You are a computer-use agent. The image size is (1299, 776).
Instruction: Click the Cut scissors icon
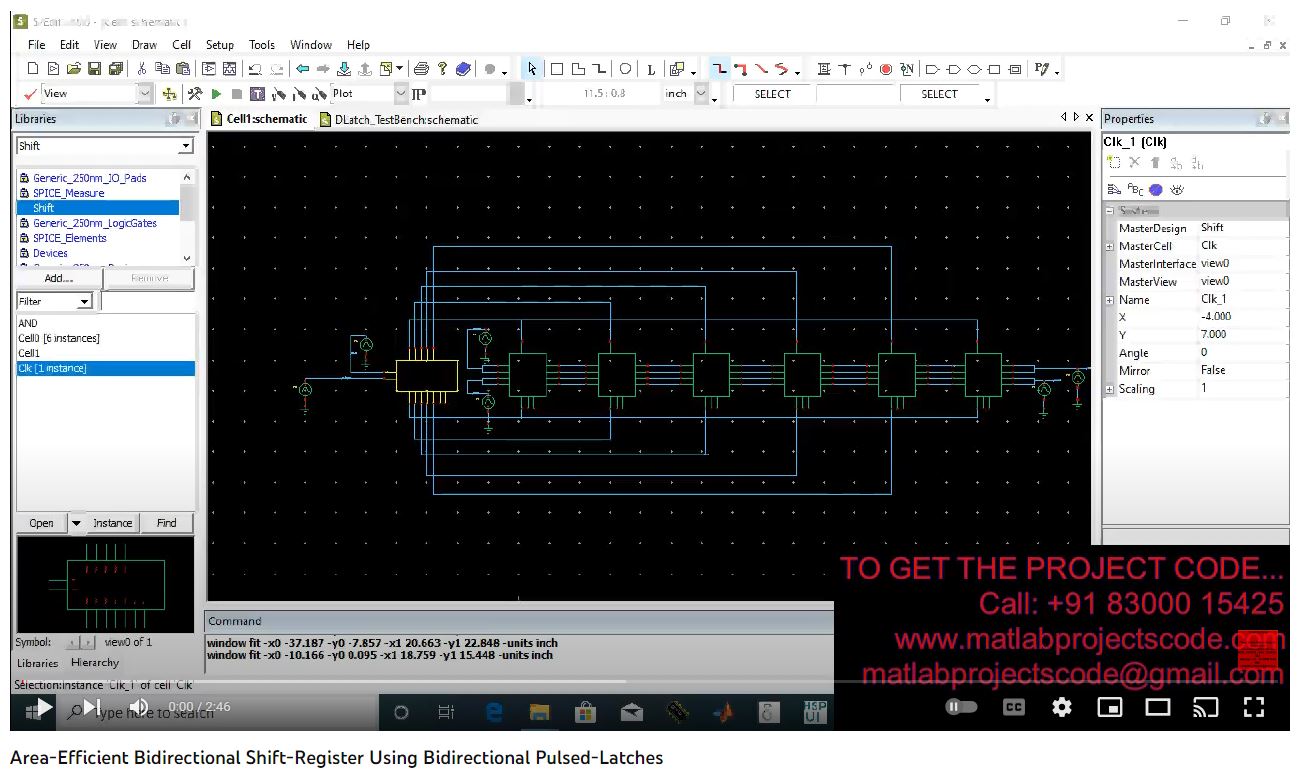141,69
